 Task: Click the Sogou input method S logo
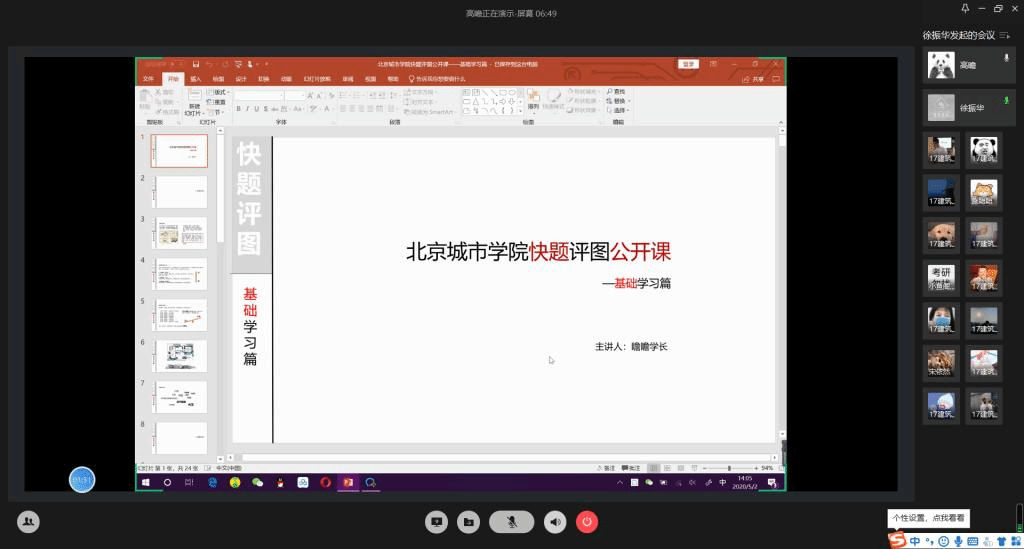coord(897,541)
